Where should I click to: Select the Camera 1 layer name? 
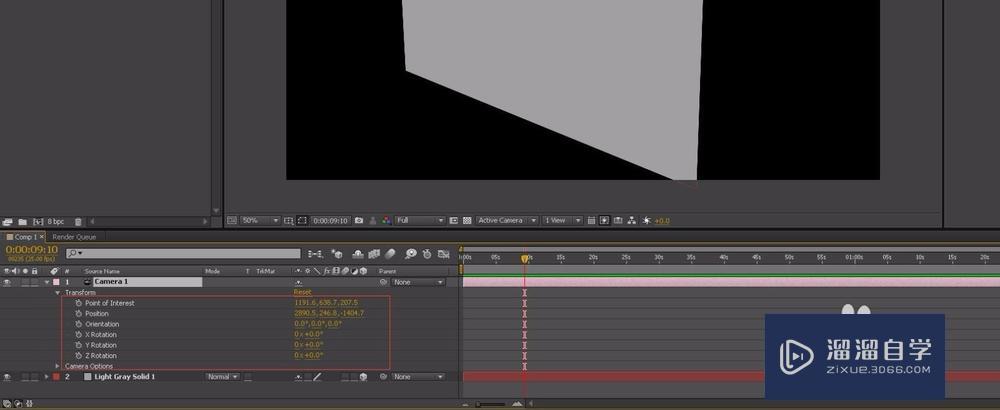pos(147,282)
